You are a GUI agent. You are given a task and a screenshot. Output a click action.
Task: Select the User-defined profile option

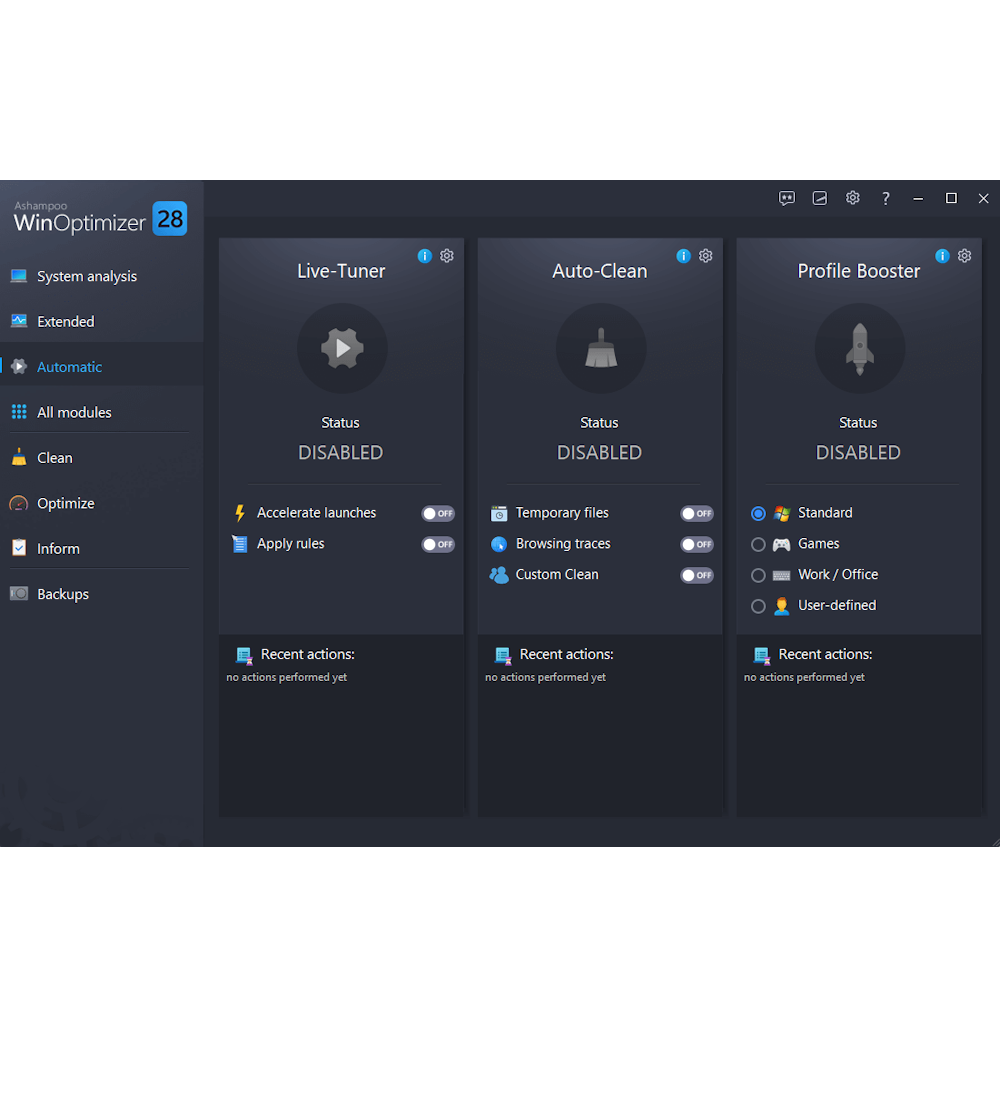point(758,606)
